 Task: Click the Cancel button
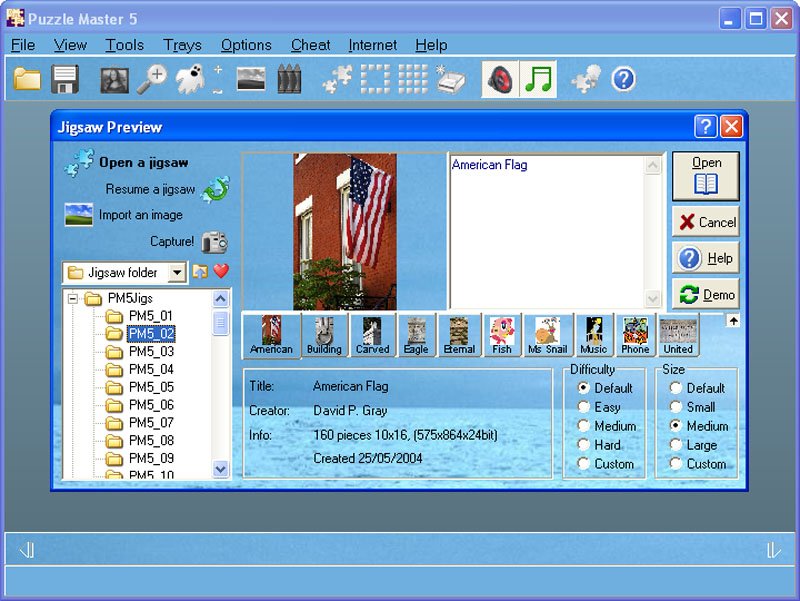[x=706, y=222]
